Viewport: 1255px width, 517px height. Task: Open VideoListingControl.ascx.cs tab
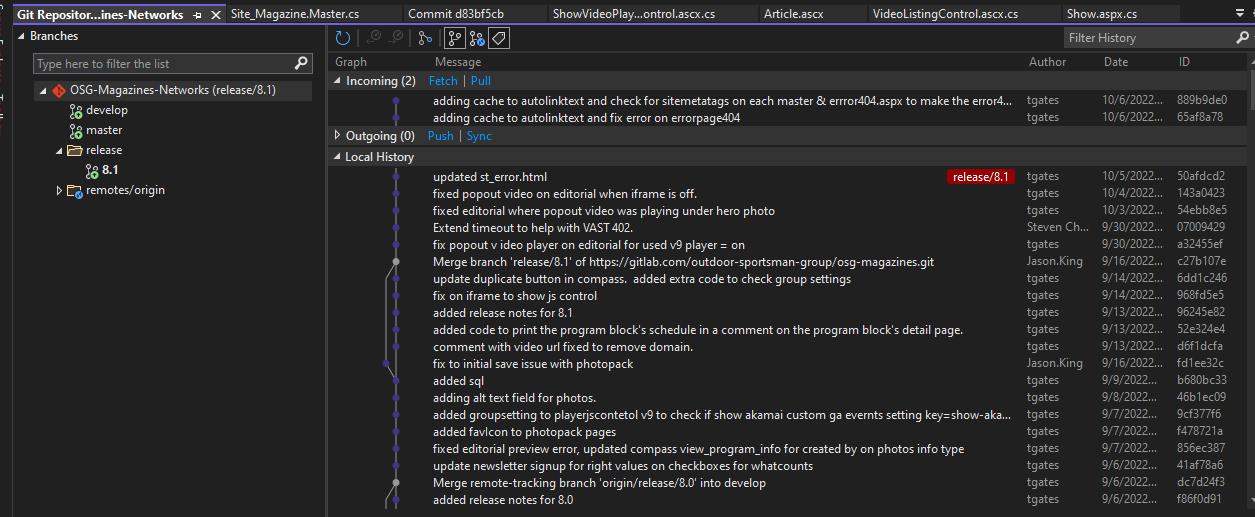[945, 14]
